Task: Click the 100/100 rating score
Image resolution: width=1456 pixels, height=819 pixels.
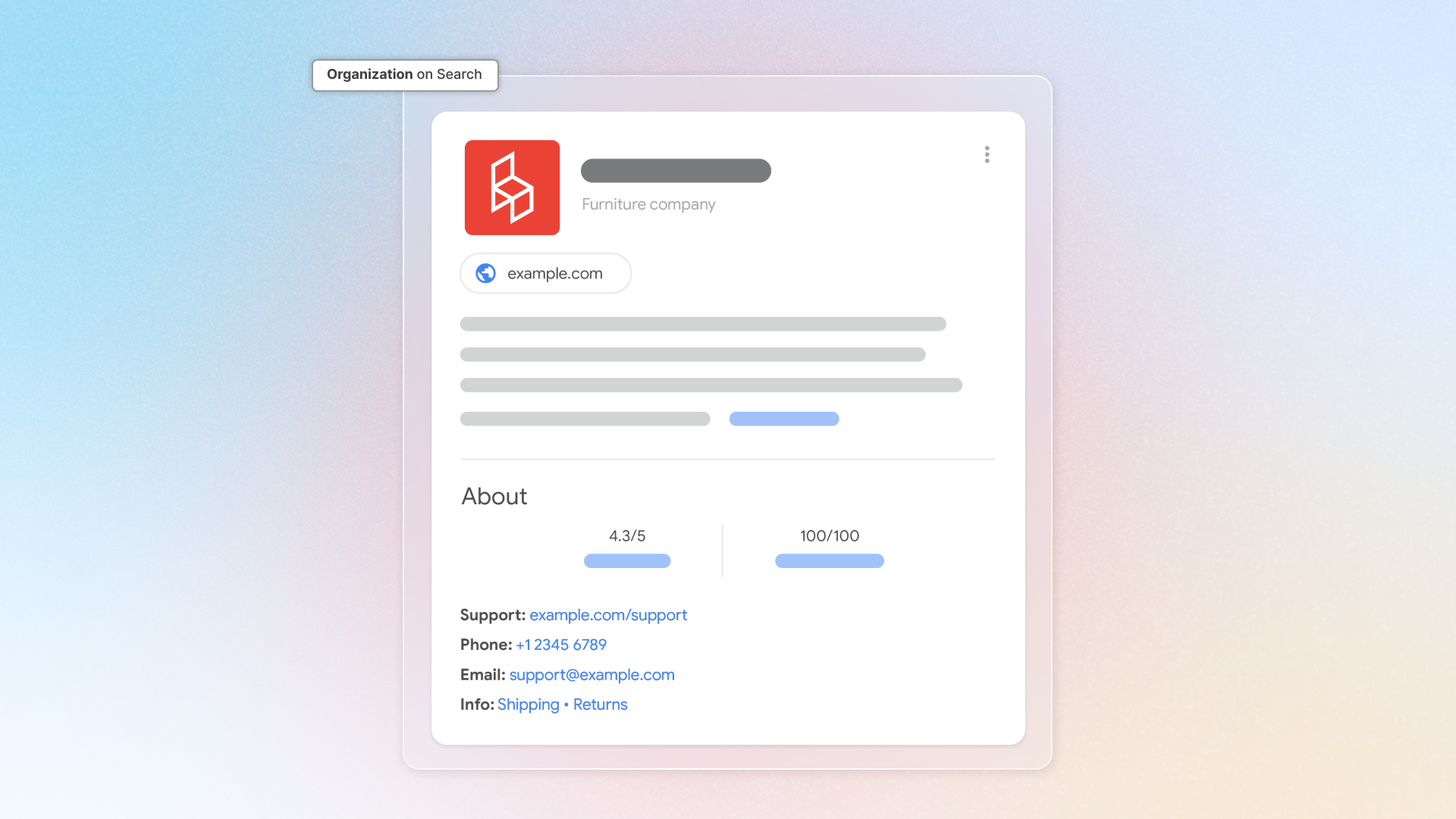Action: pyautogui.click(x=829, y=535)
